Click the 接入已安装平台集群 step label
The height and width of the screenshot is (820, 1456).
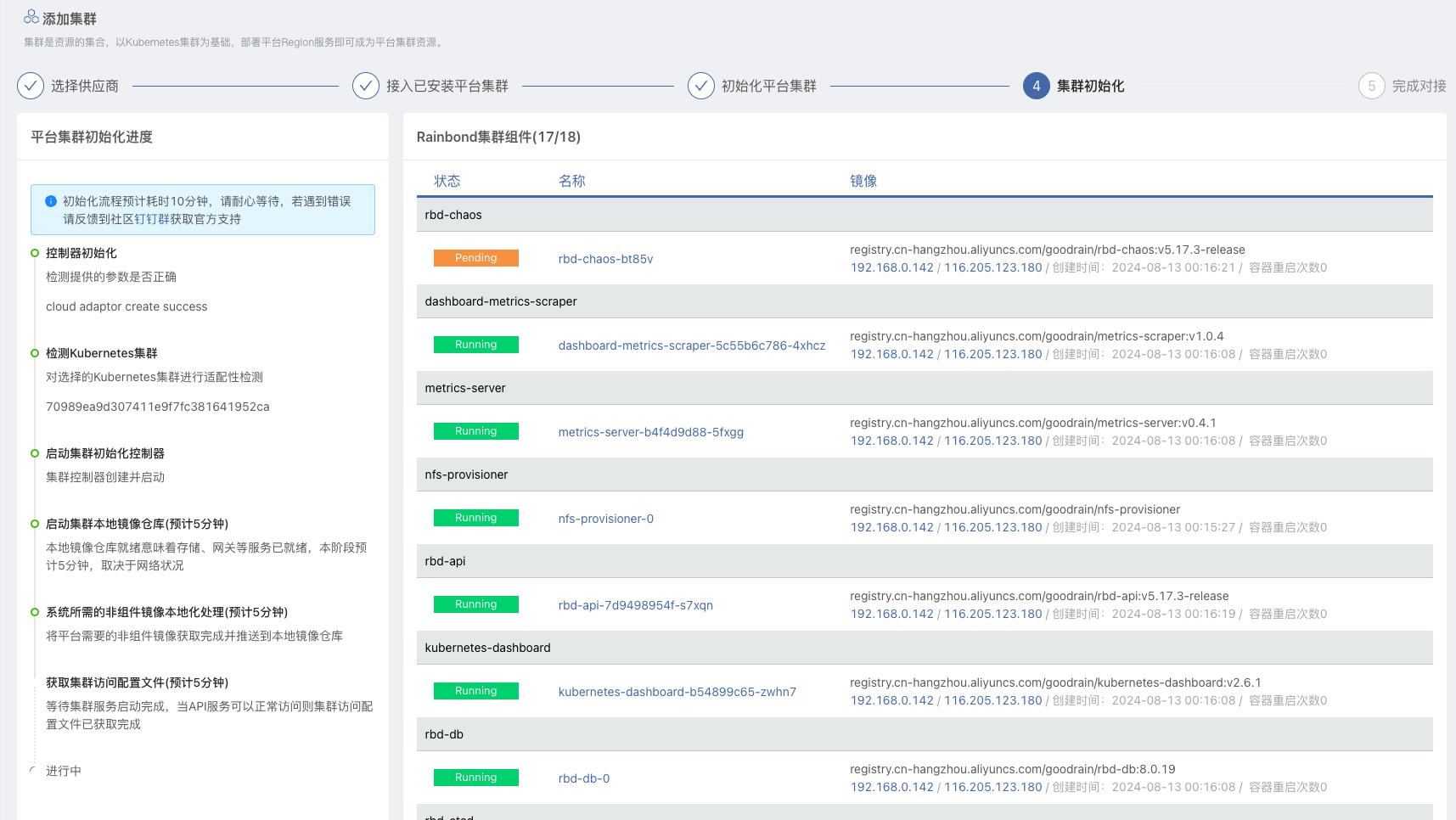(447, 86)
